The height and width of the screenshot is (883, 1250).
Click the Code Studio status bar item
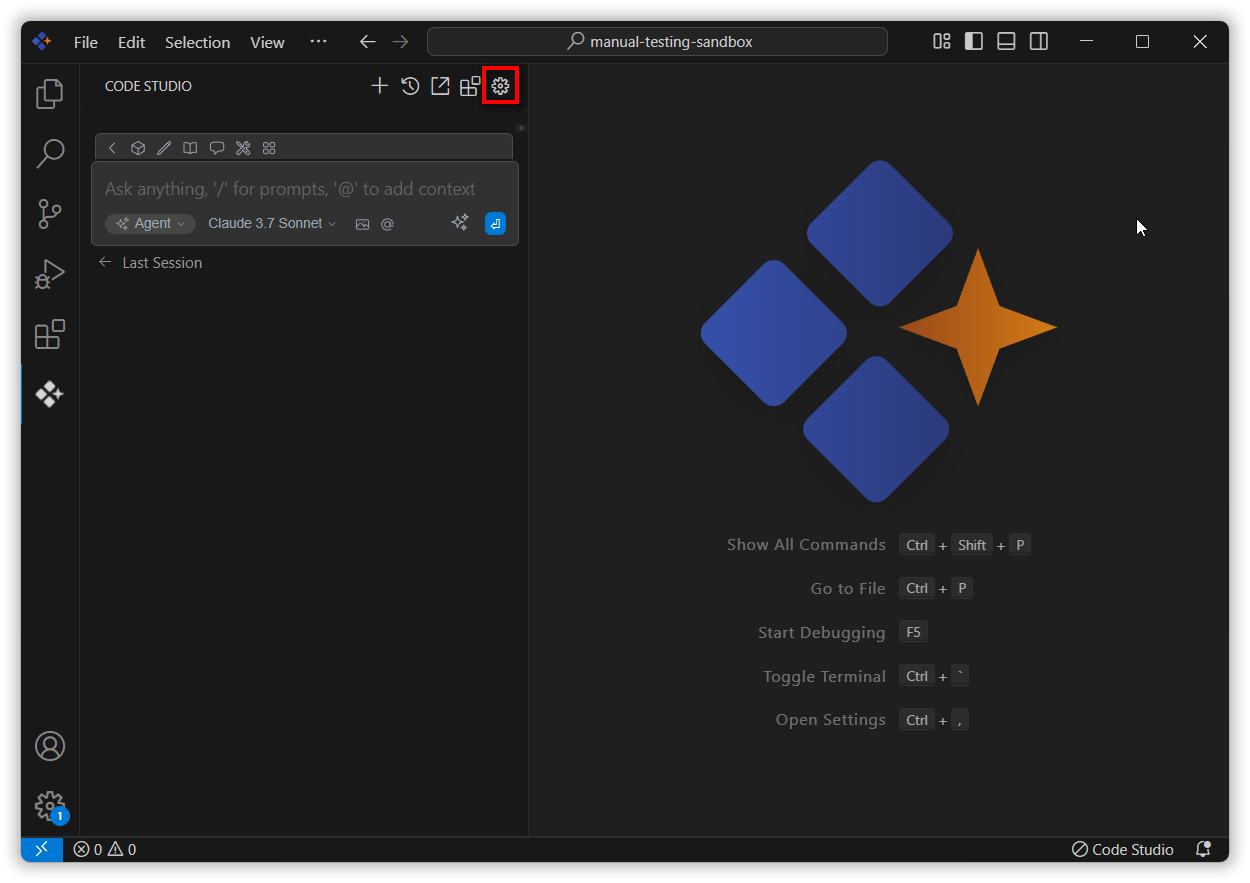[1122, 849]
